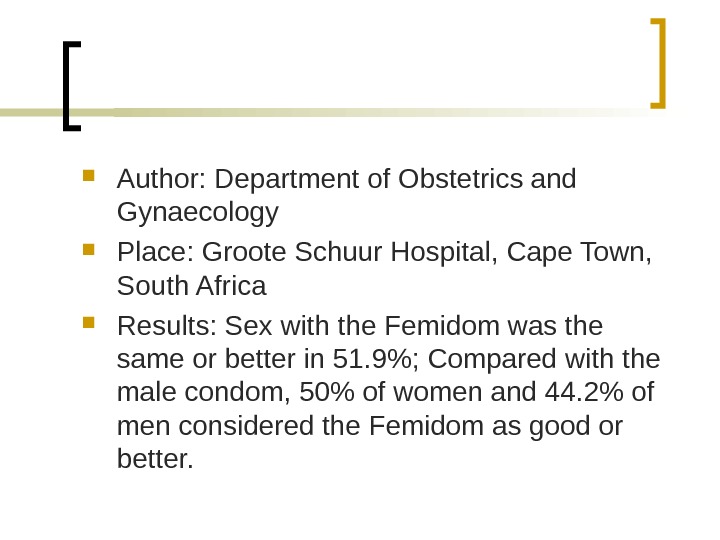Click the bullet beside the Author line
The height and width of the screenshot is (540, 720).
point(88,175)
